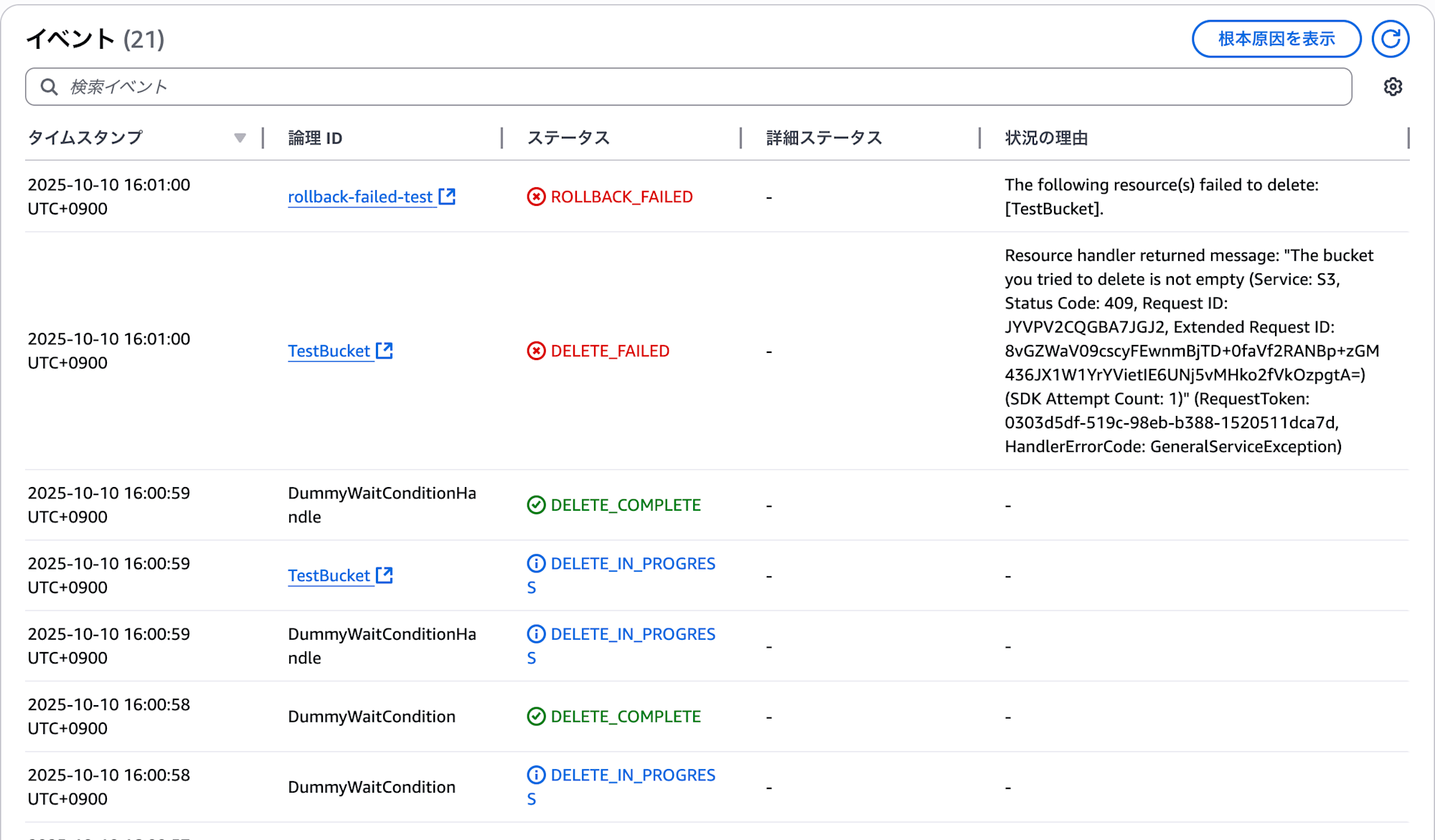This screenshot has height=840, width=1435.
Task: Click DELETE_FAILED red error status icon
Action: (536, 351)
